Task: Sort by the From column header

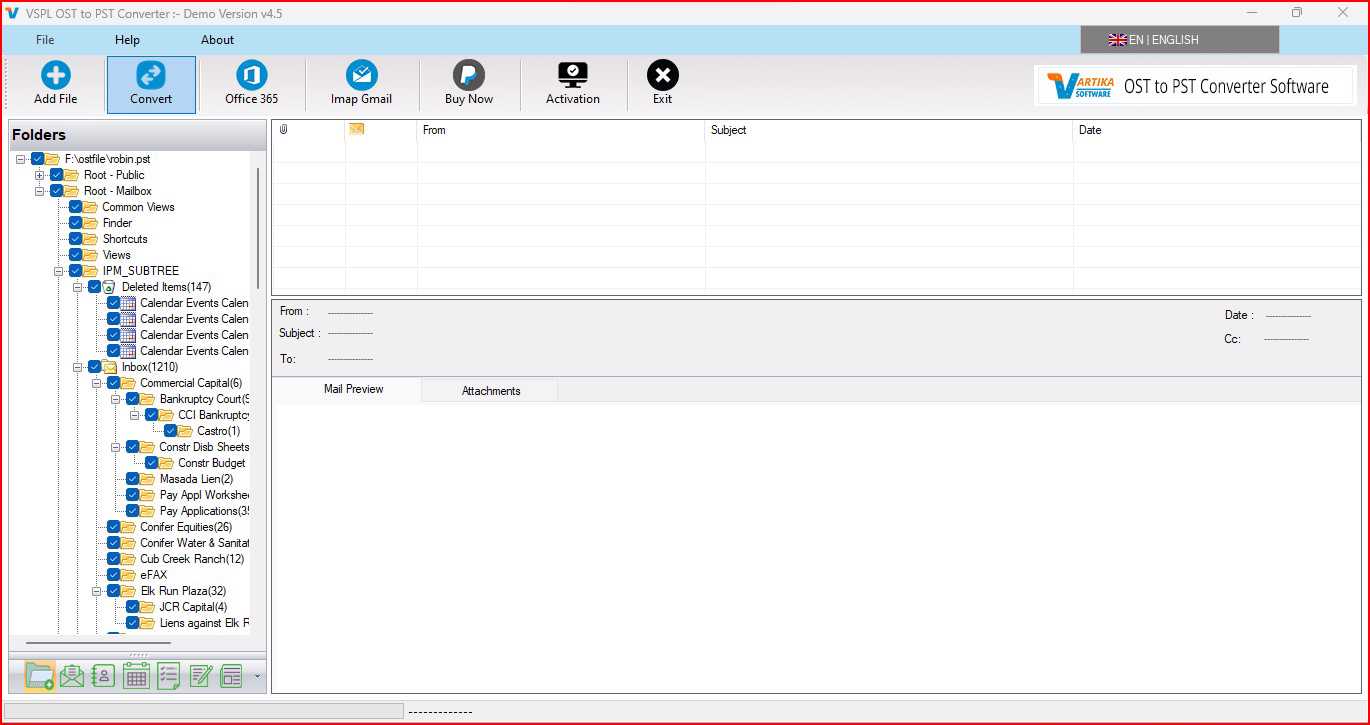Action: coord(561,130)
